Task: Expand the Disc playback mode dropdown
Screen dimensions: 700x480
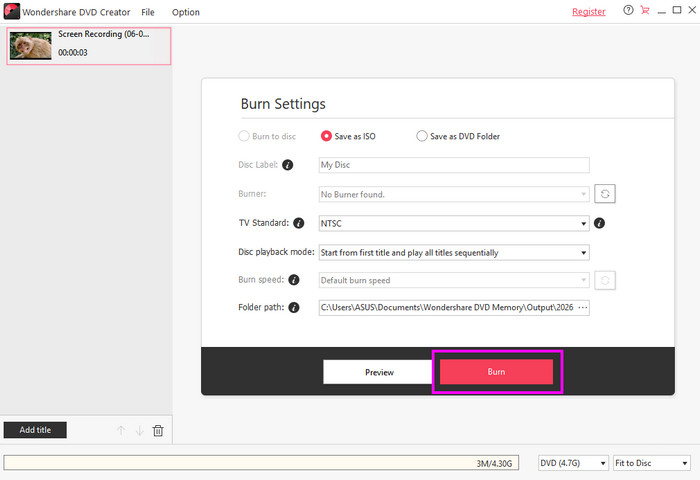Action: coord(454,253)
